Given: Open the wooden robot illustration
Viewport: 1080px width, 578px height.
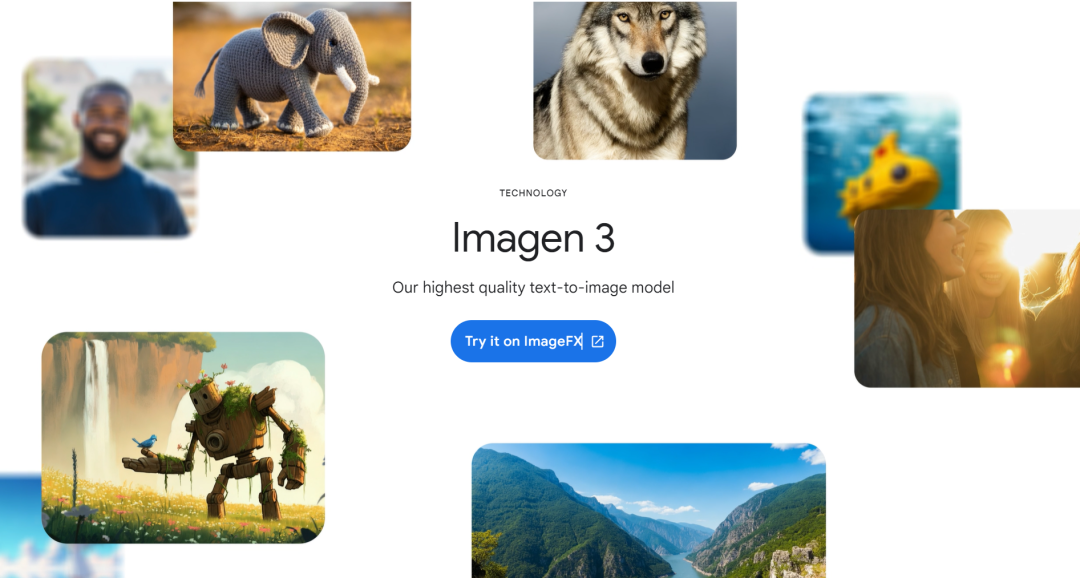Looking at the screenshot, I should (183, 437).
